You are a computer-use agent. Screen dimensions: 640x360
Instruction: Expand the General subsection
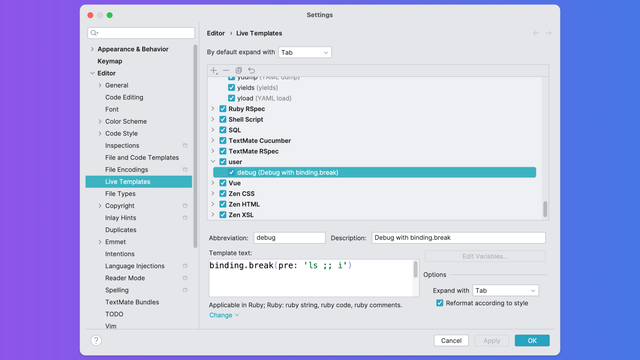pyautogui.click(x=100, y=85)
